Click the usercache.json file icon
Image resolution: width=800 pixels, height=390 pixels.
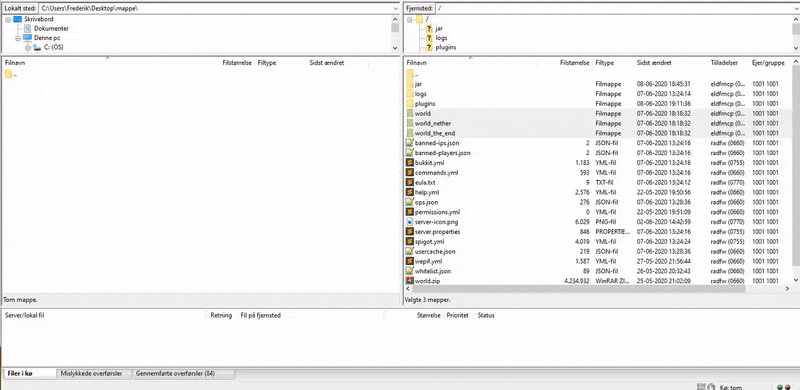point(409,251)
